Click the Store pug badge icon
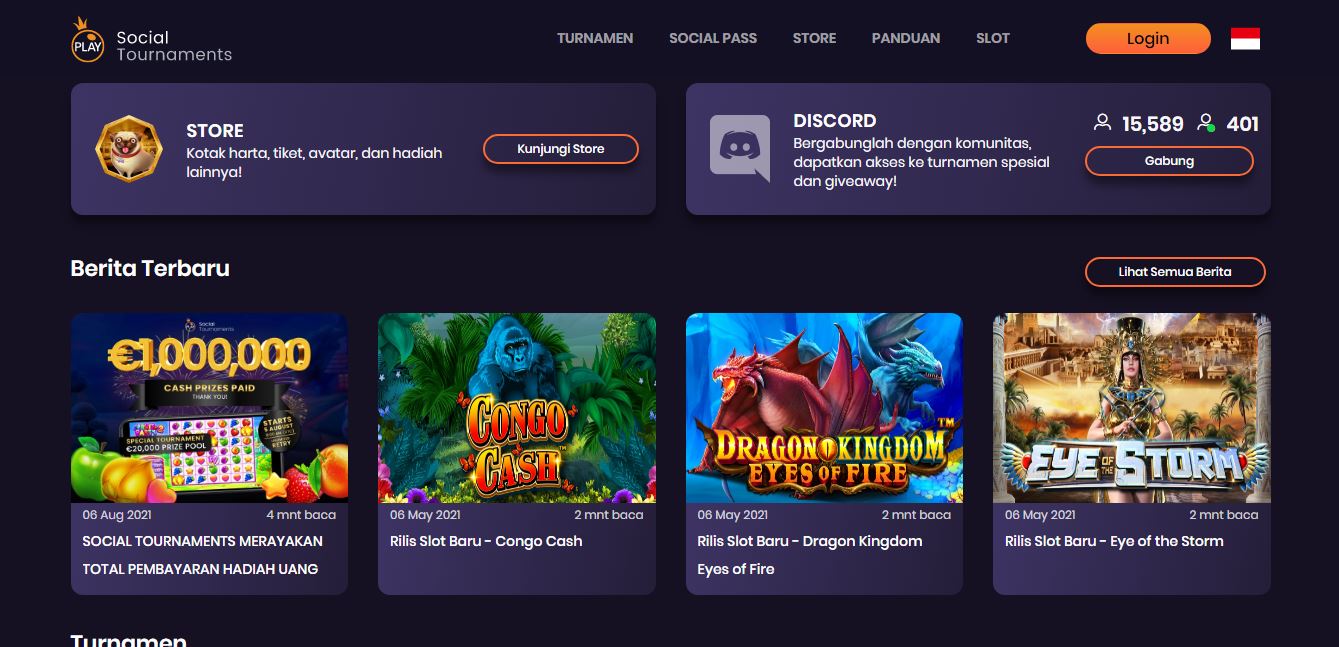Viewport: 1339px width, 647px height. (128, 149)
